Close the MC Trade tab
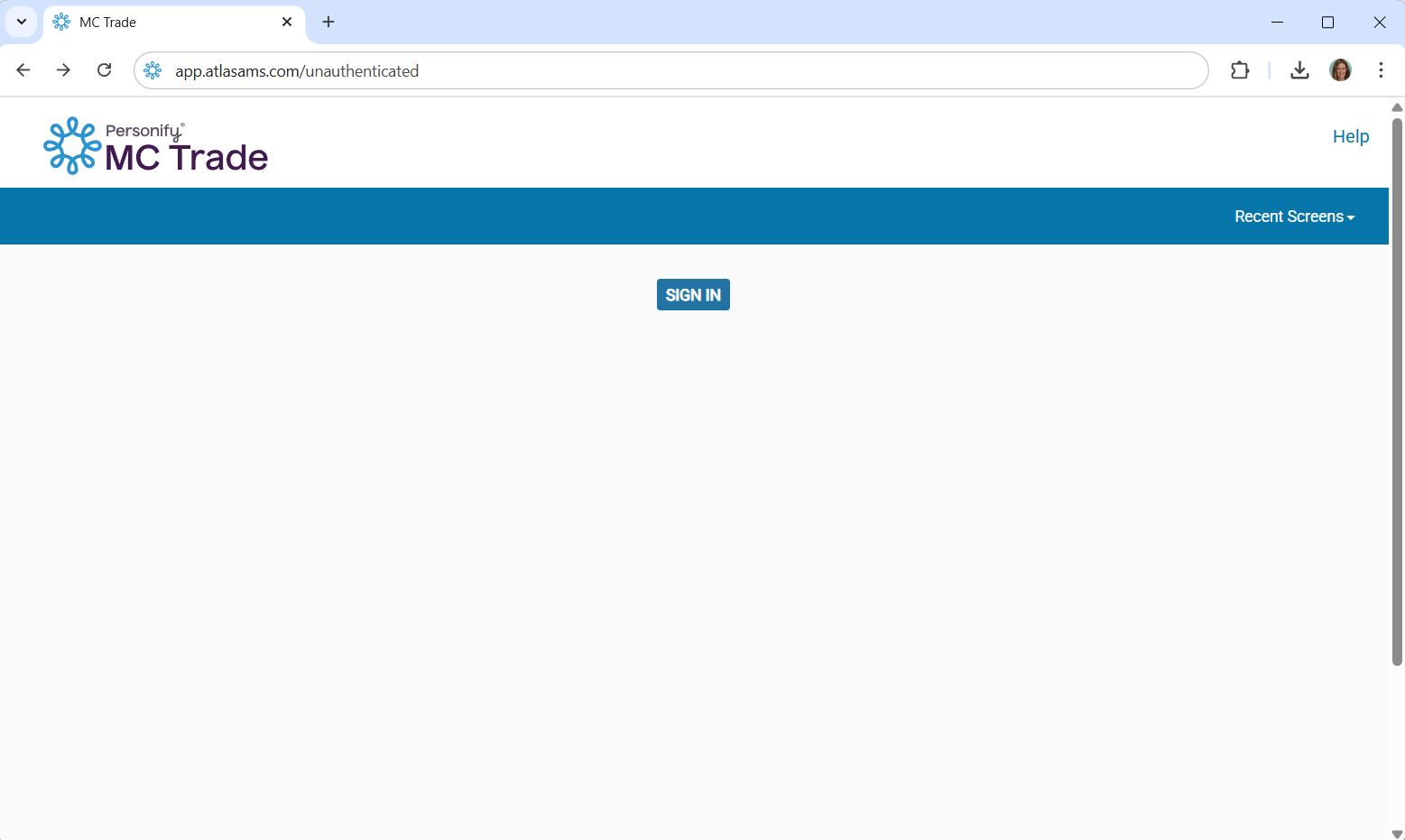The width and height of the screenshot is (1405, 840). 287,22
